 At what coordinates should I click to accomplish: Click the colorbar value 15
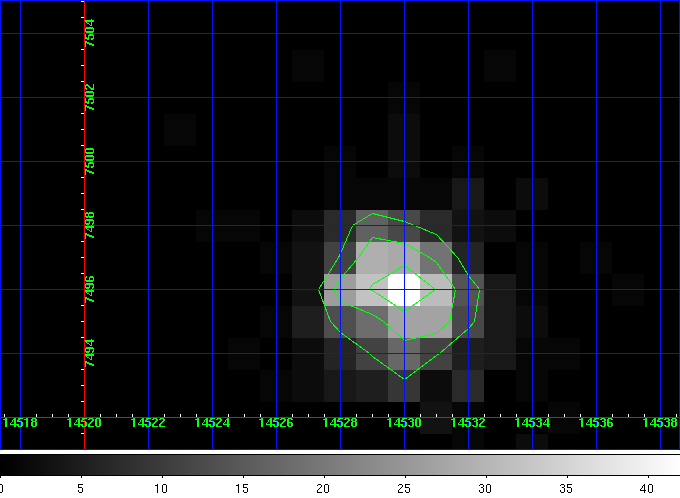coord(242,489)
